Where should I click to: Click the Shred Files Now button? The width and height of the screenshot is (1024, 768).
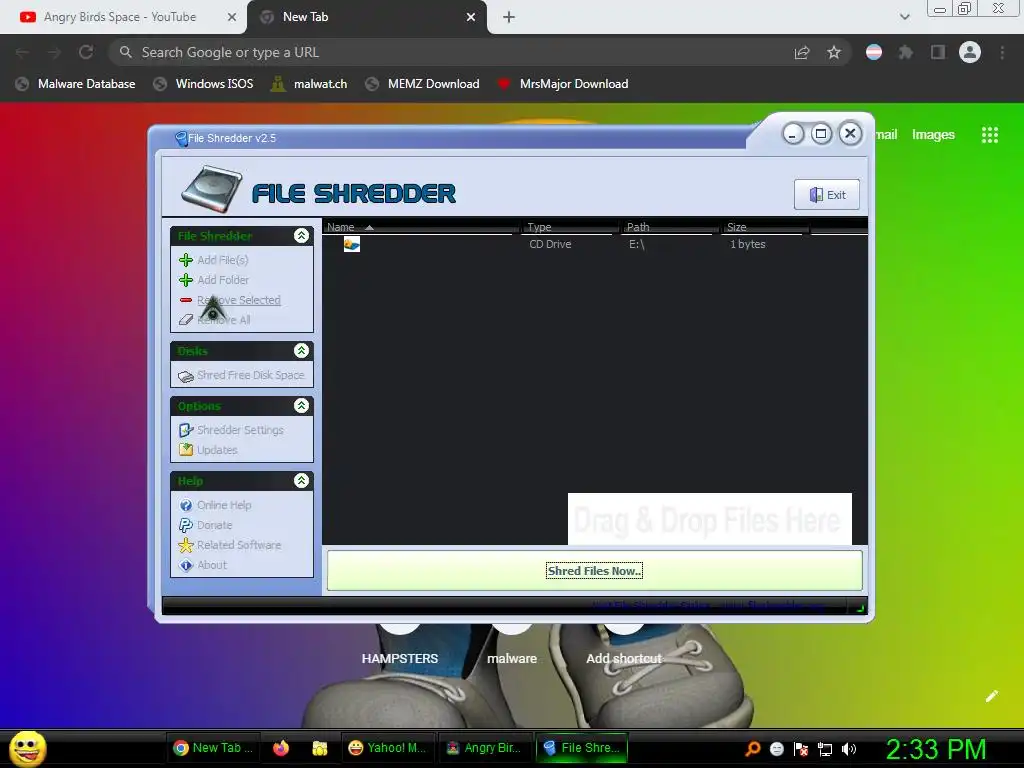point(594,571)
